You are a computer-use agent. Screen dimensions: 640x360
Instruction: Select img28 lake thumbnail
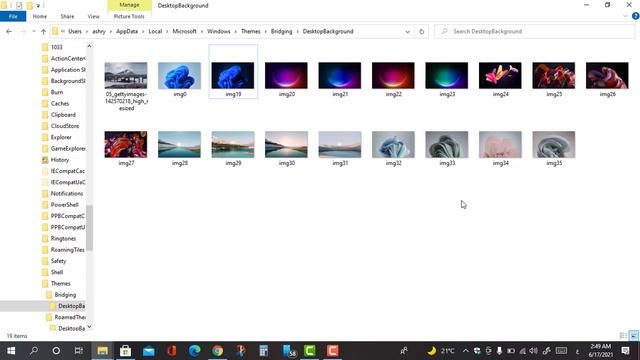[x=179, y=144]
